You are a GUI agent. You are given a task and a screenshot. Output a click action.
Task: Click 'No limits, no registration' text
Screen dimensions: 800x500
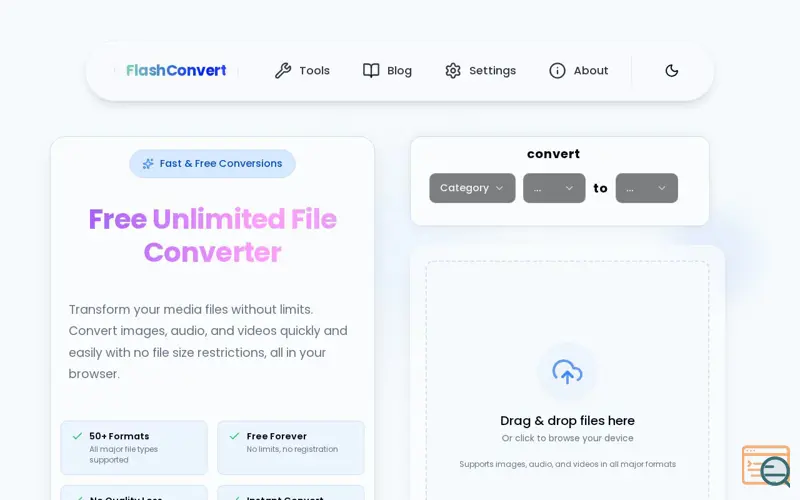(292, 449)
